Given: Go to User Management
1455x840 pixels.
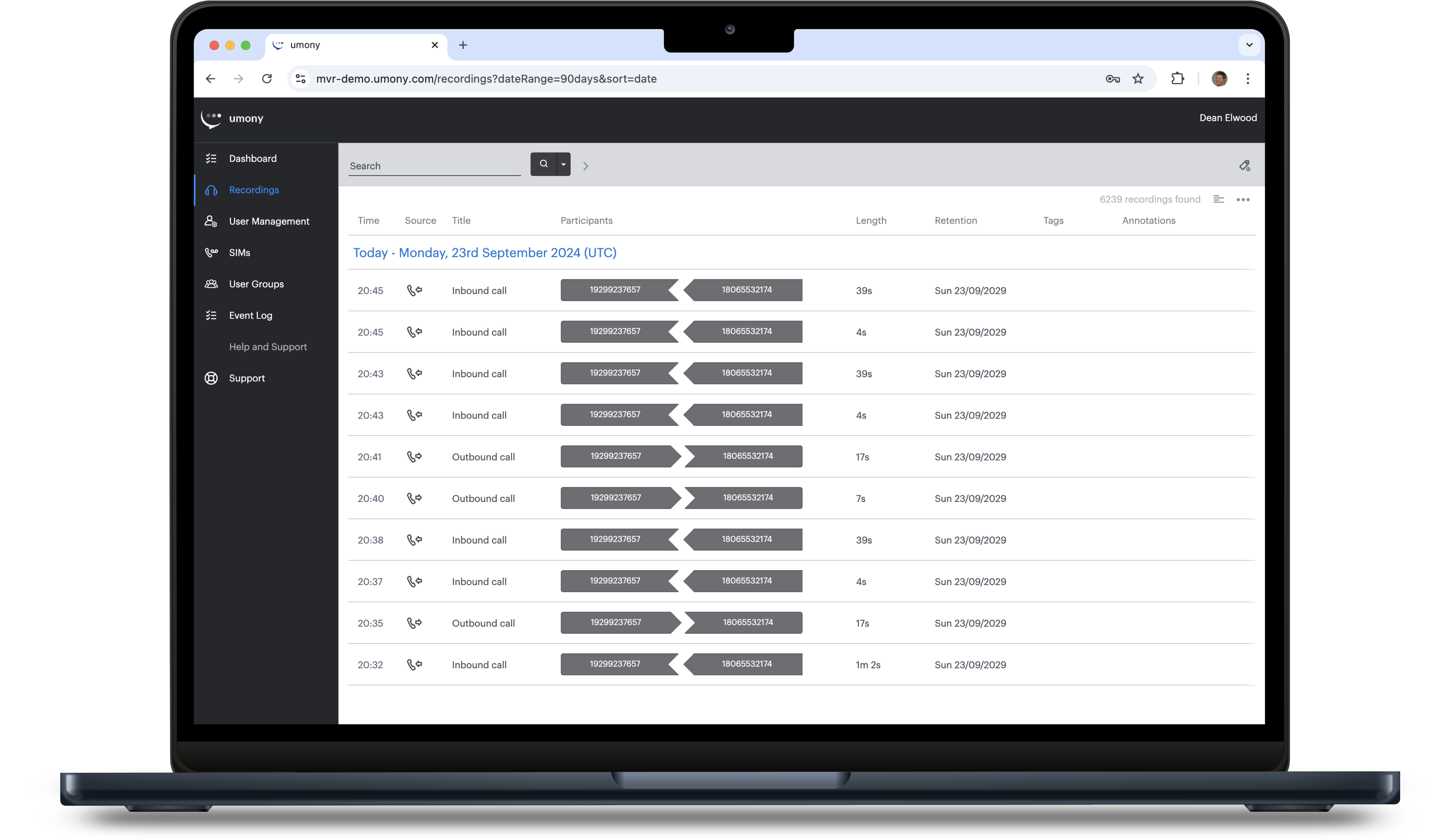Looking at the screenshot, I should (268, 221).
